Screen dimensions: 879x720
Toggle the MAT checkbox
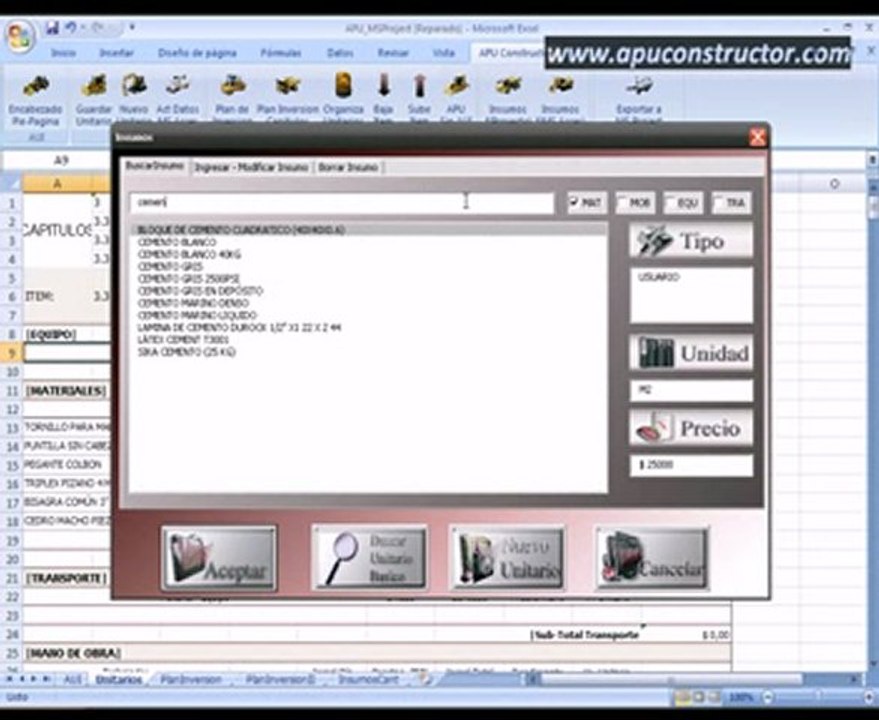[573, 202]
